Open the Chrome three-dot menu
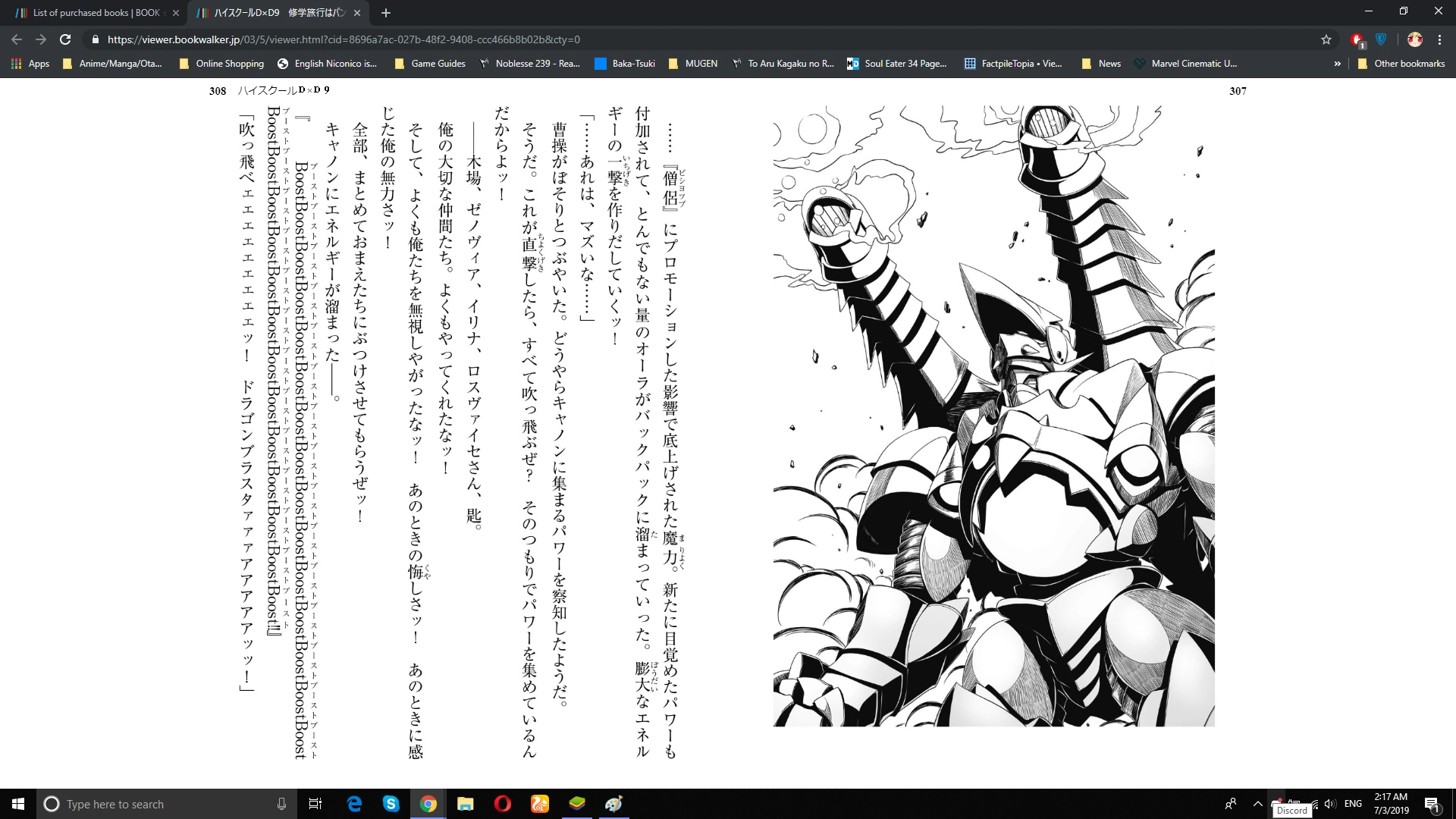Screen dimensions: 1456x819 coord(1439,39)
